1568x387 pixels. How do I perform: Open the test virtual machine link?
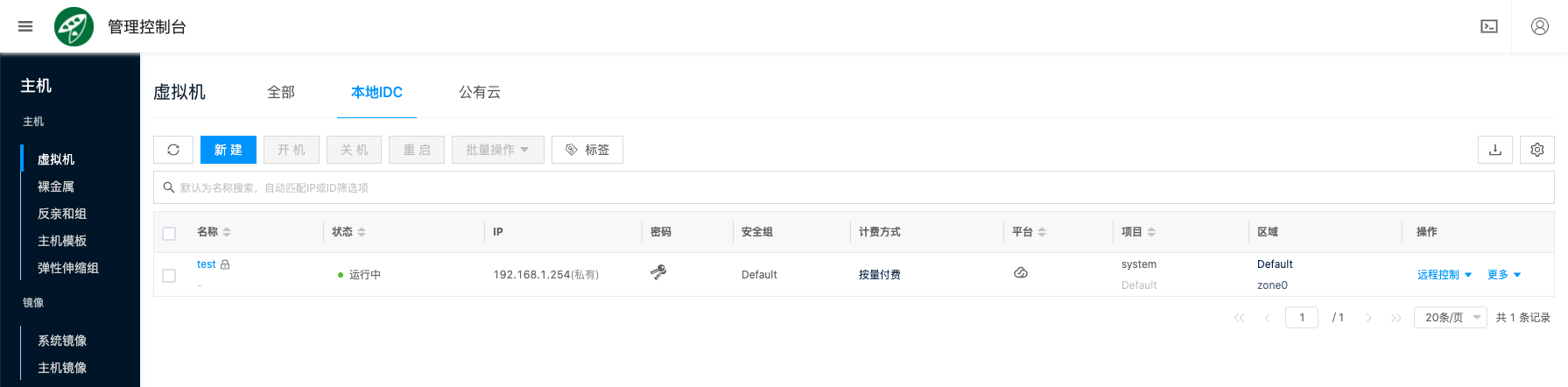[206, 264]
